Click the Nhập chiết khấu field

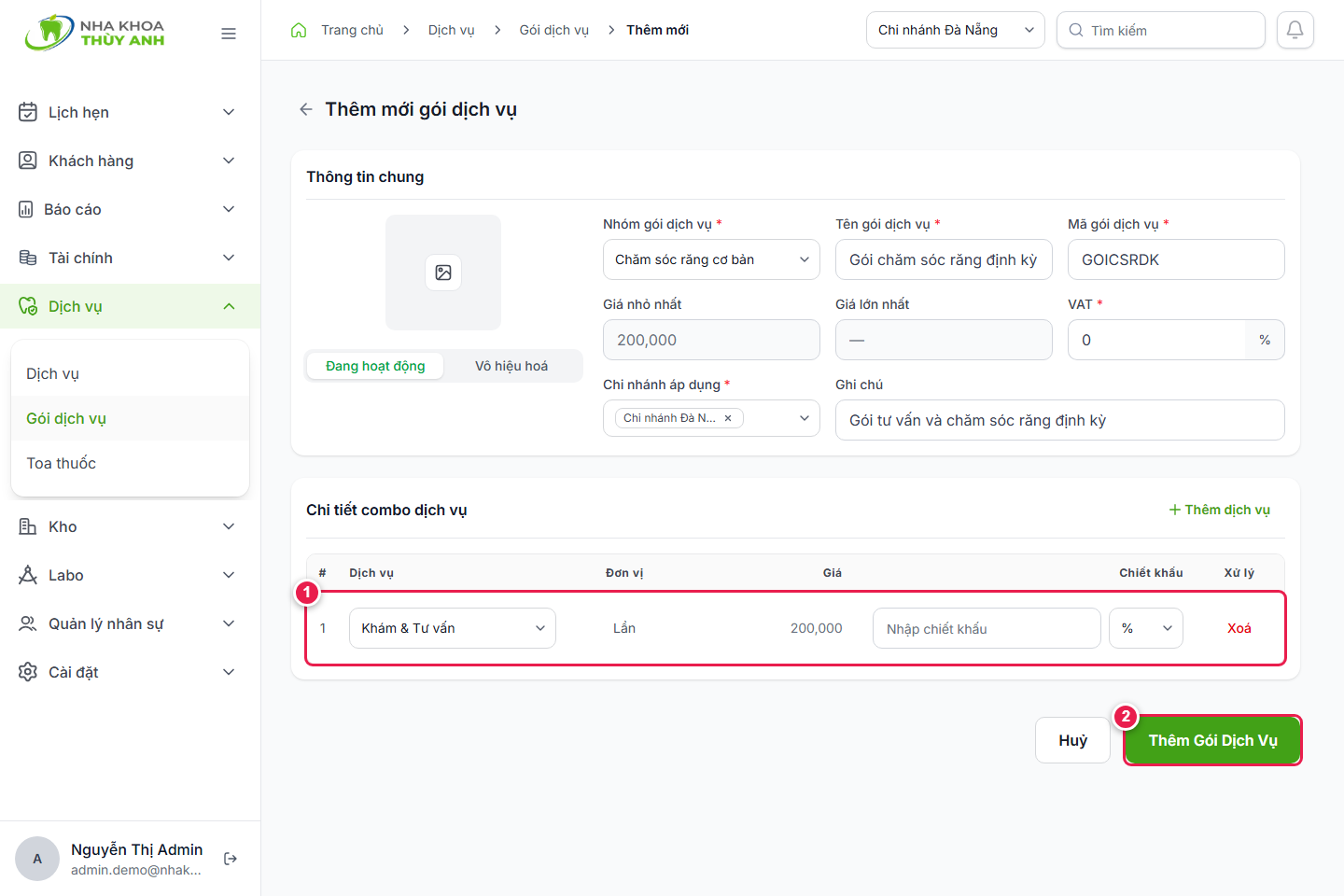point(987,628)
